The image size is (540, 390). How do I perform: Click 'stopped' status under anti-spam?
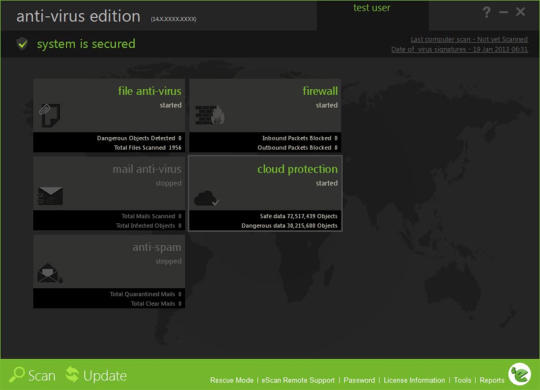click(x=168, y=261)
